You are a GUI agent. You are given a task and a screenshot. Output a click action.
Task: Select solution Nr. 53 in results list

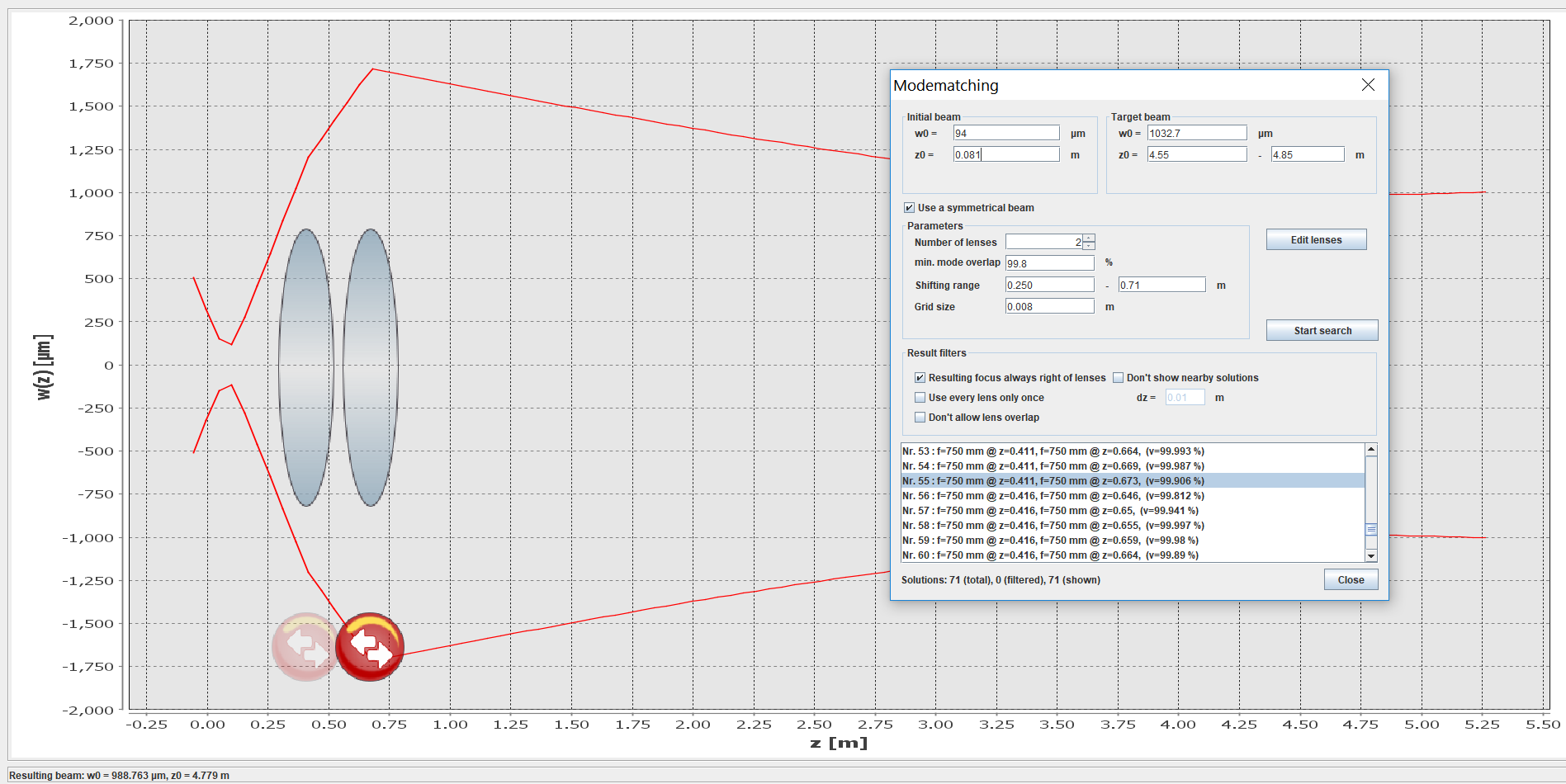(x=1133, y=451)
